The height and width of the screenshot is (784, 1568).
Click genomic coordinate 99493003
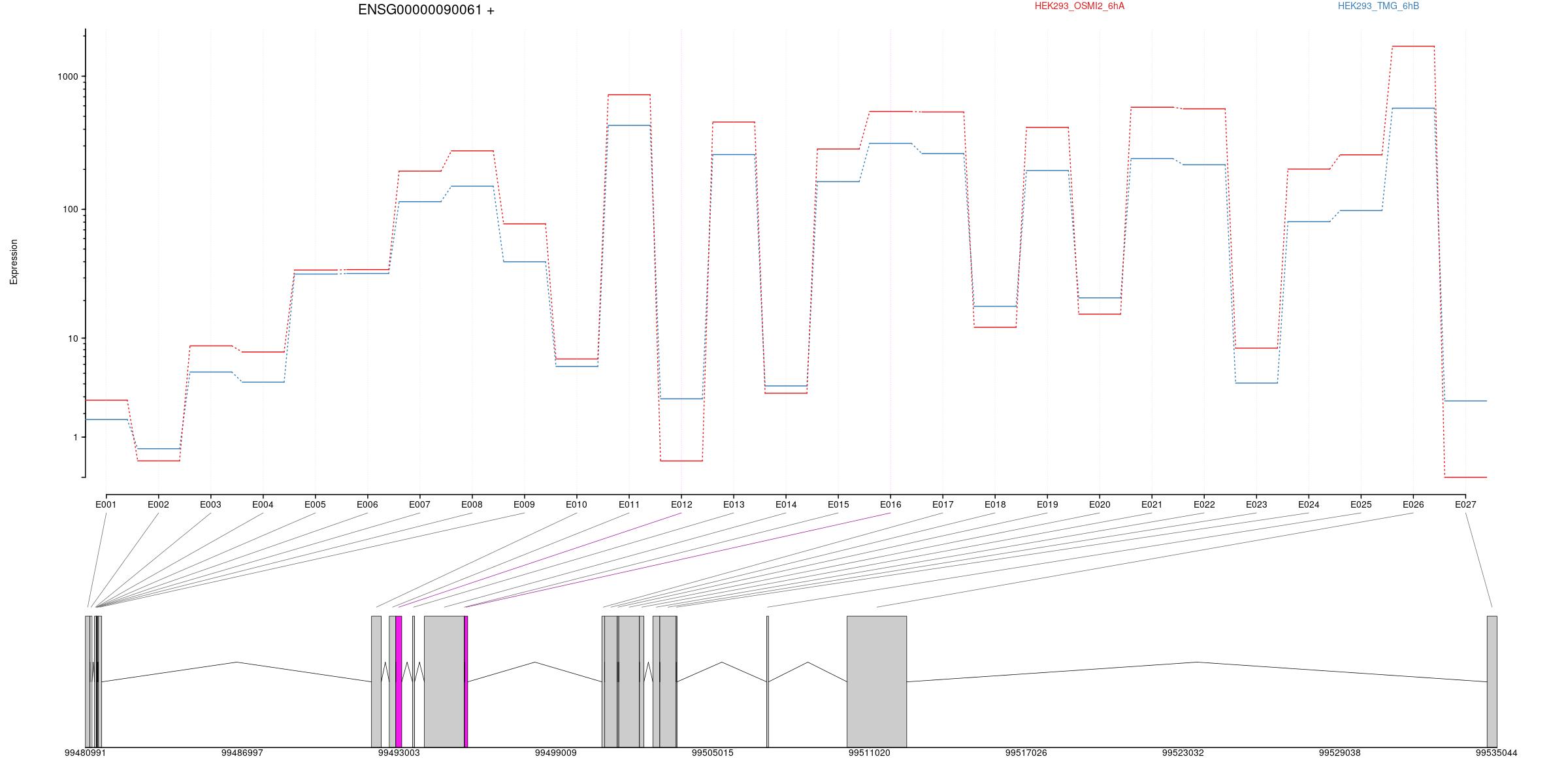click(399, 753)
